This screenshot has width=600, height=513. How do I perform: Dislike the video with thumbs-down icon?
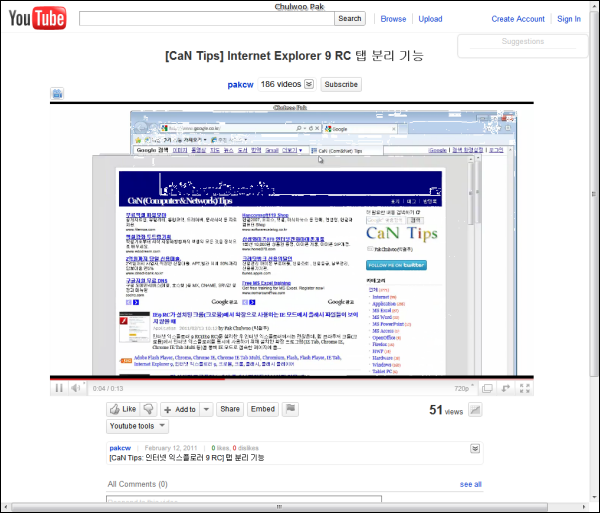[x=148, y=409]
